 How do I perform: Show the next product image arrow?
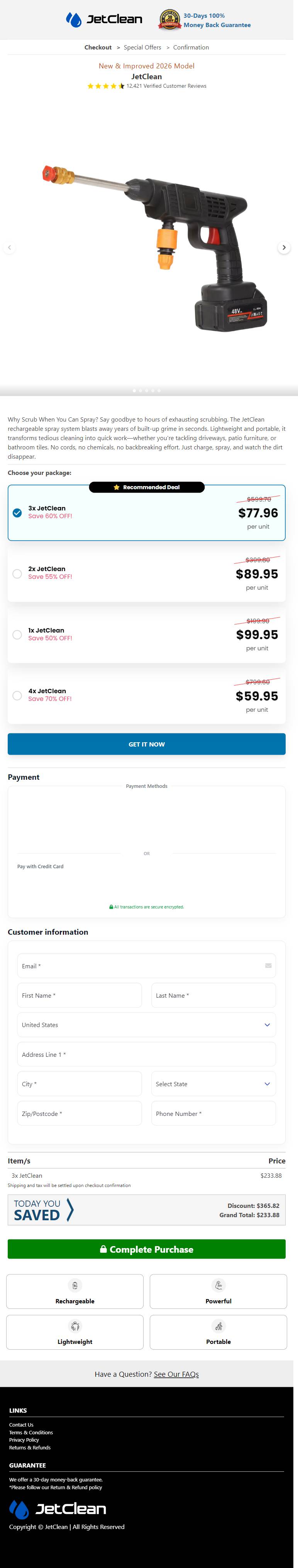tap(284, 248)
